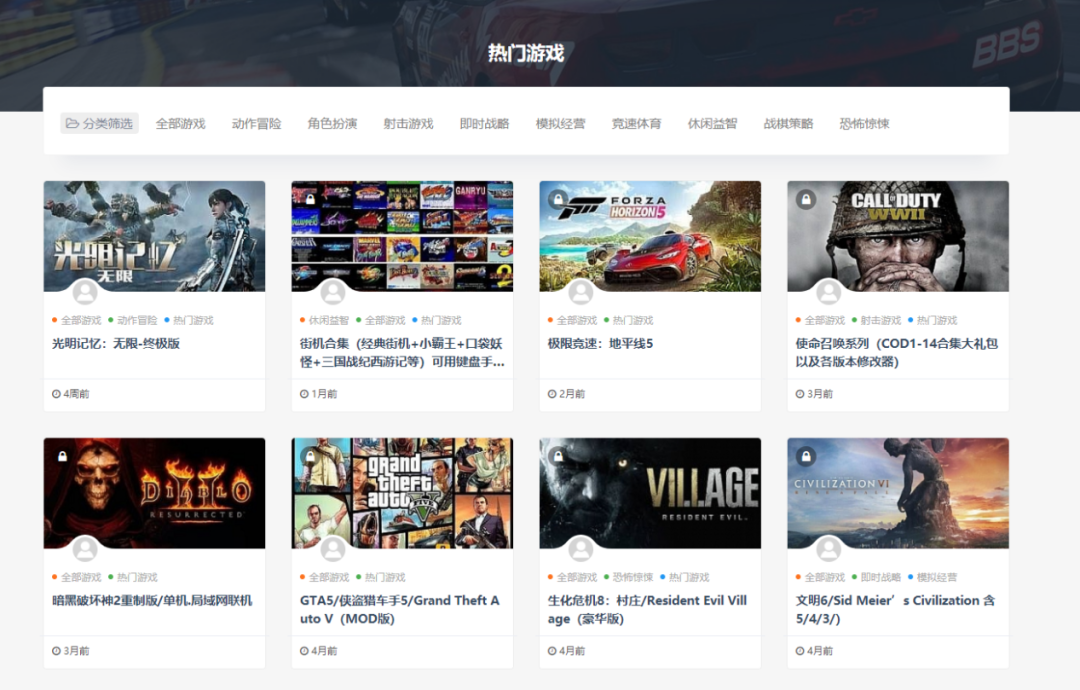Open the 使命召唤系列 title link
The image size is (1080, 690).
tap(897, 353)
